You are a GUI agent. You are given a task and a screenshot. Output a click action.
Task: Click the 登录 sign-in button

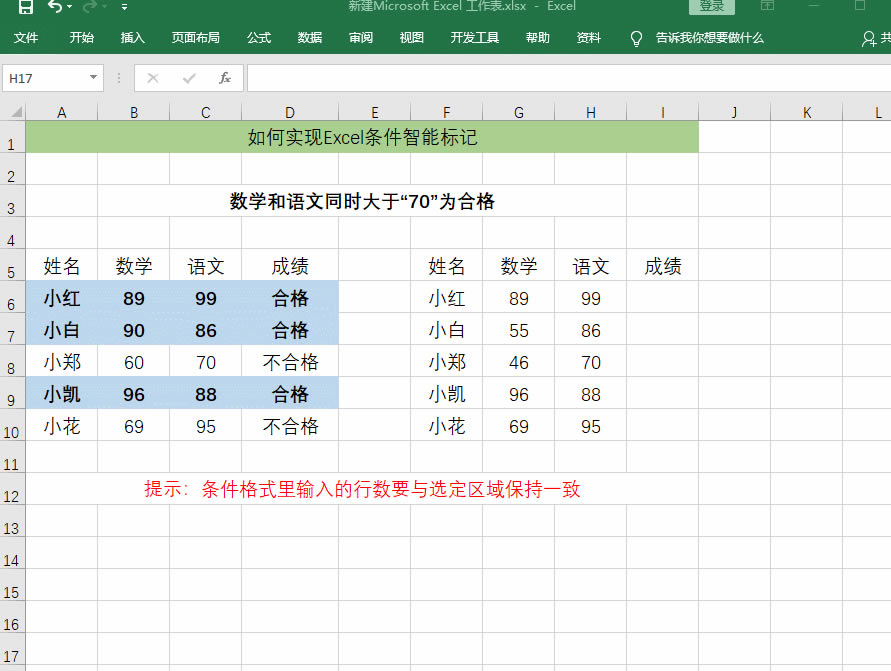[711, 7]
